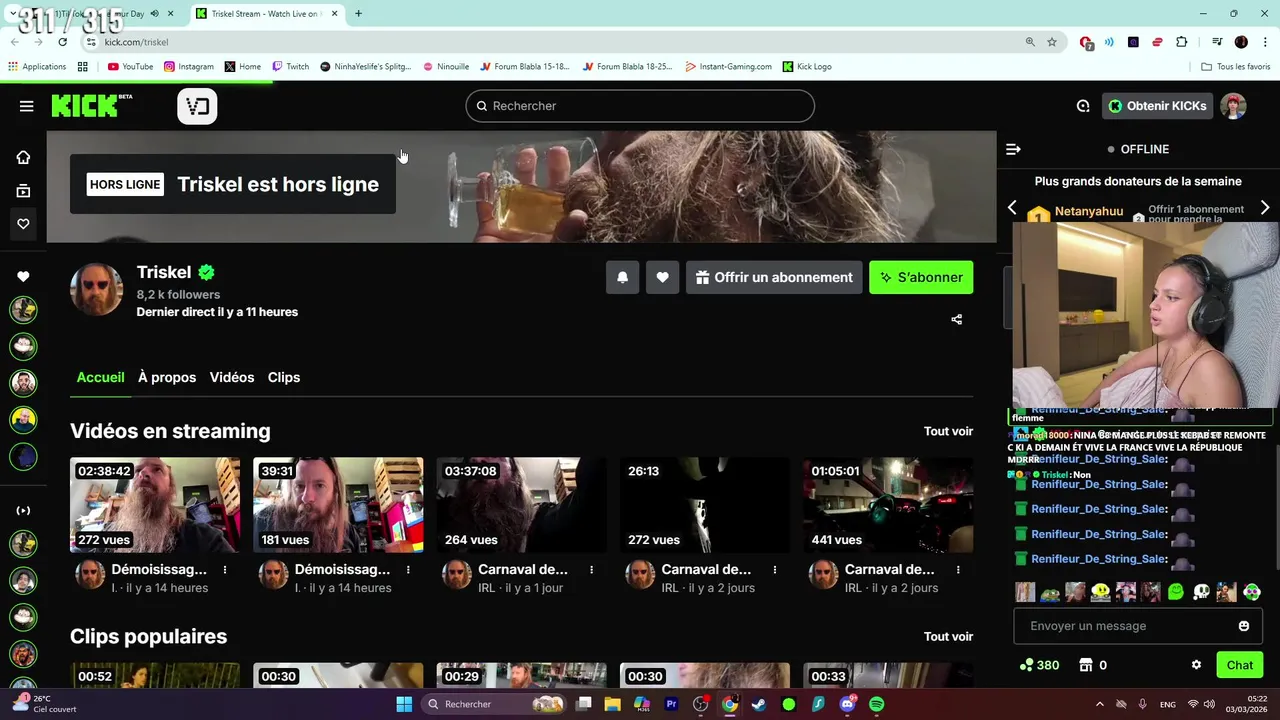The image size is (1280, 720).
Task: Open chat settings gear icon
Action: [x=1196, y=665]
